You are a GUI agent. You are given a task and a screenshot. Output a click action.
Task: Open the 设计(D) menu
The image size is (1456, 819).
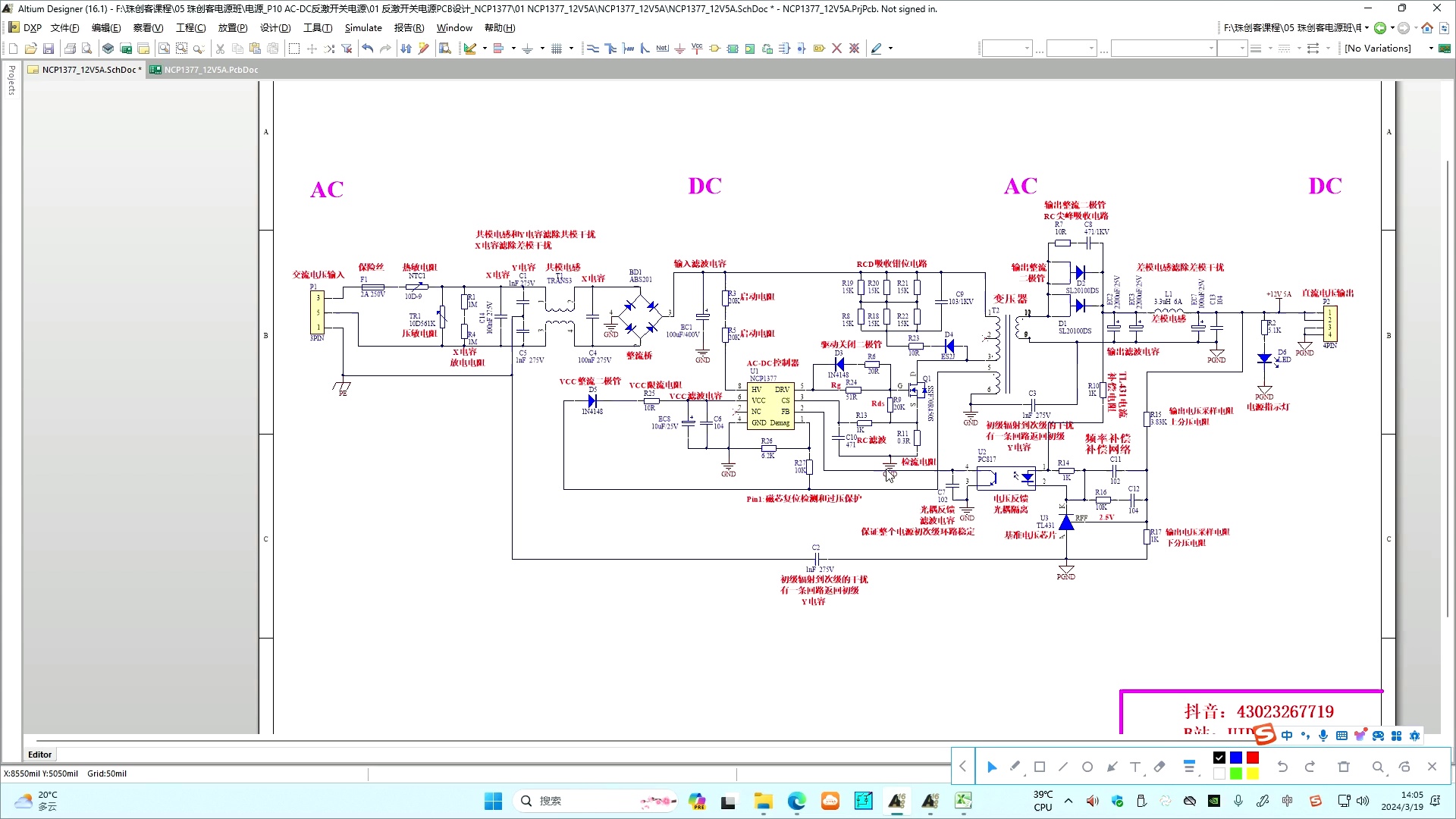(275, 28)
